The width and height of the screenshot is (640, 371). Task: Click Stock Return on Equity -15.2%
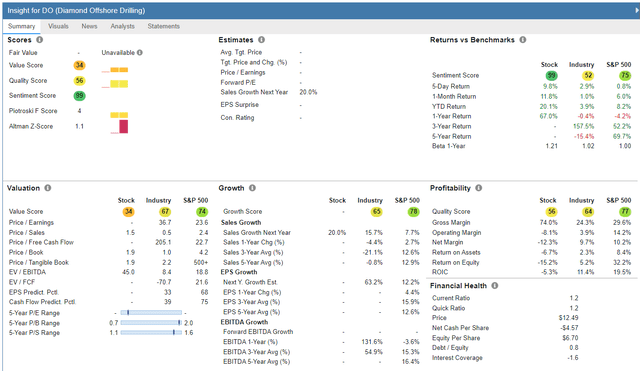tap(547, 262)
